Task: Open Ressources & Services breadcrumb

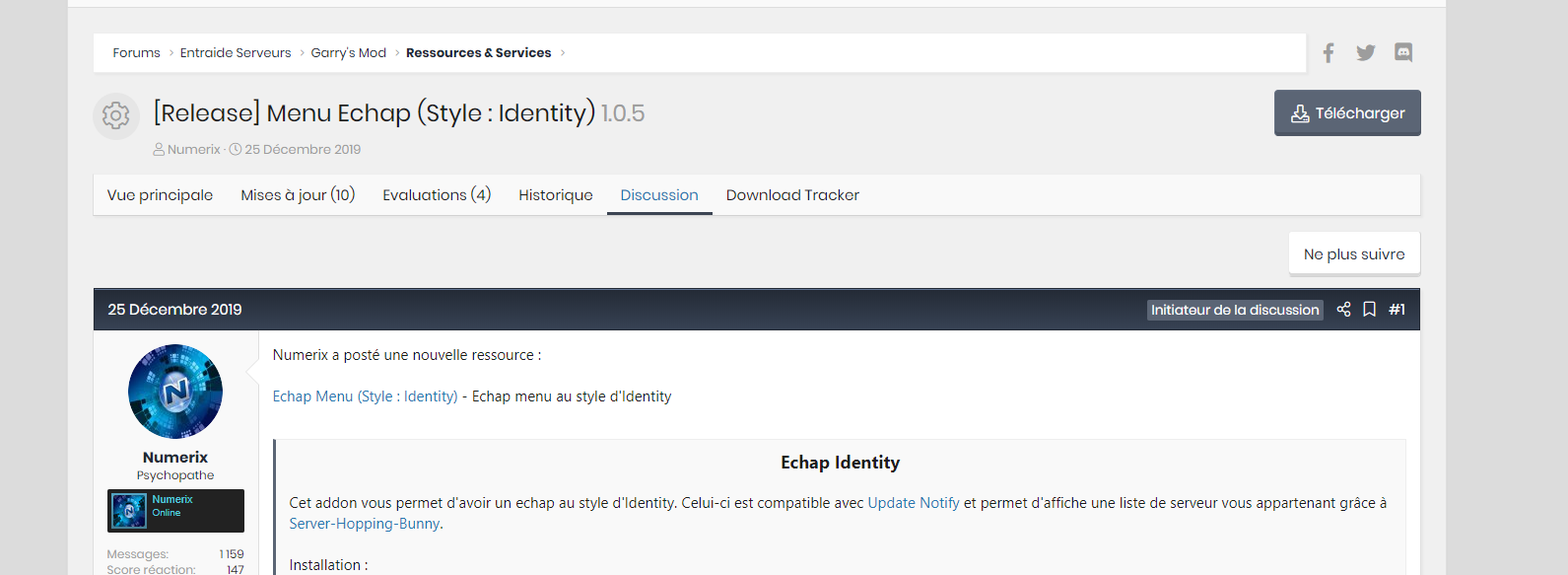Action: pos(479,53)
